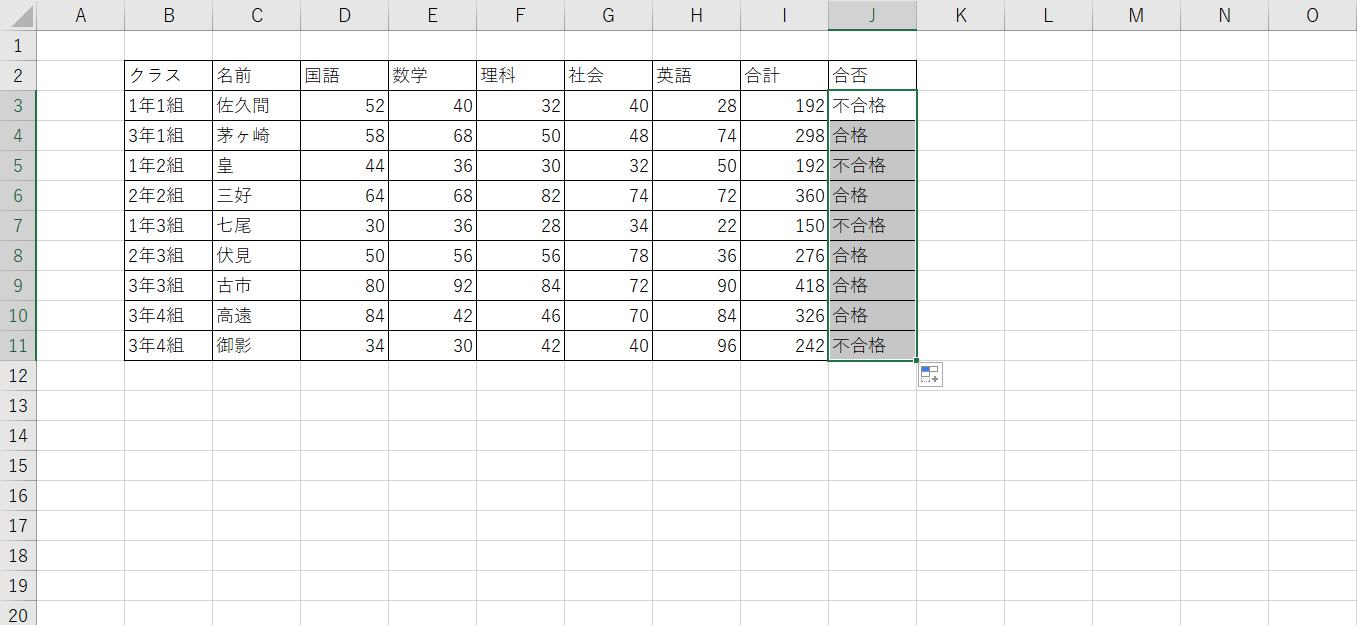Select 古市's 数学 score 92
Screen dimensions: 1357x625
pos(432,285)
